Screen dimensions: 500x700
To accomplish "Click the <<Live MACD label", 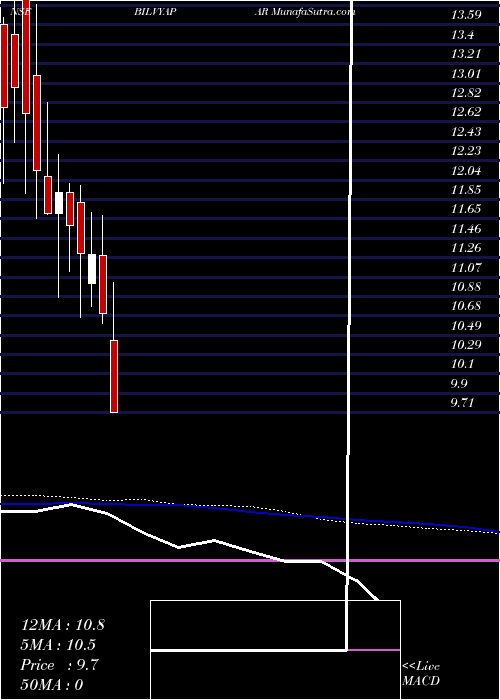I will coord(421,674).
